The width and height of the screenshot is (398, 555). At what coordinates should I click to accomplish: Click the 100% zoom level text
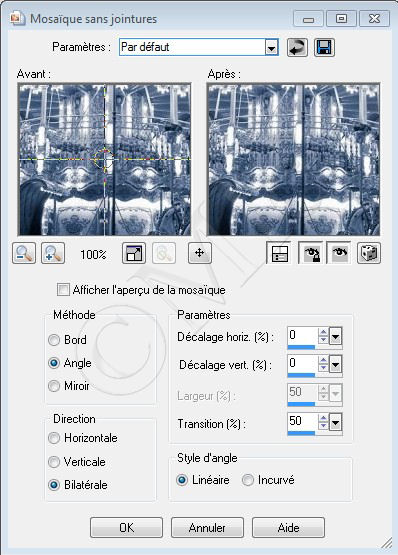(x=93, y=254)
